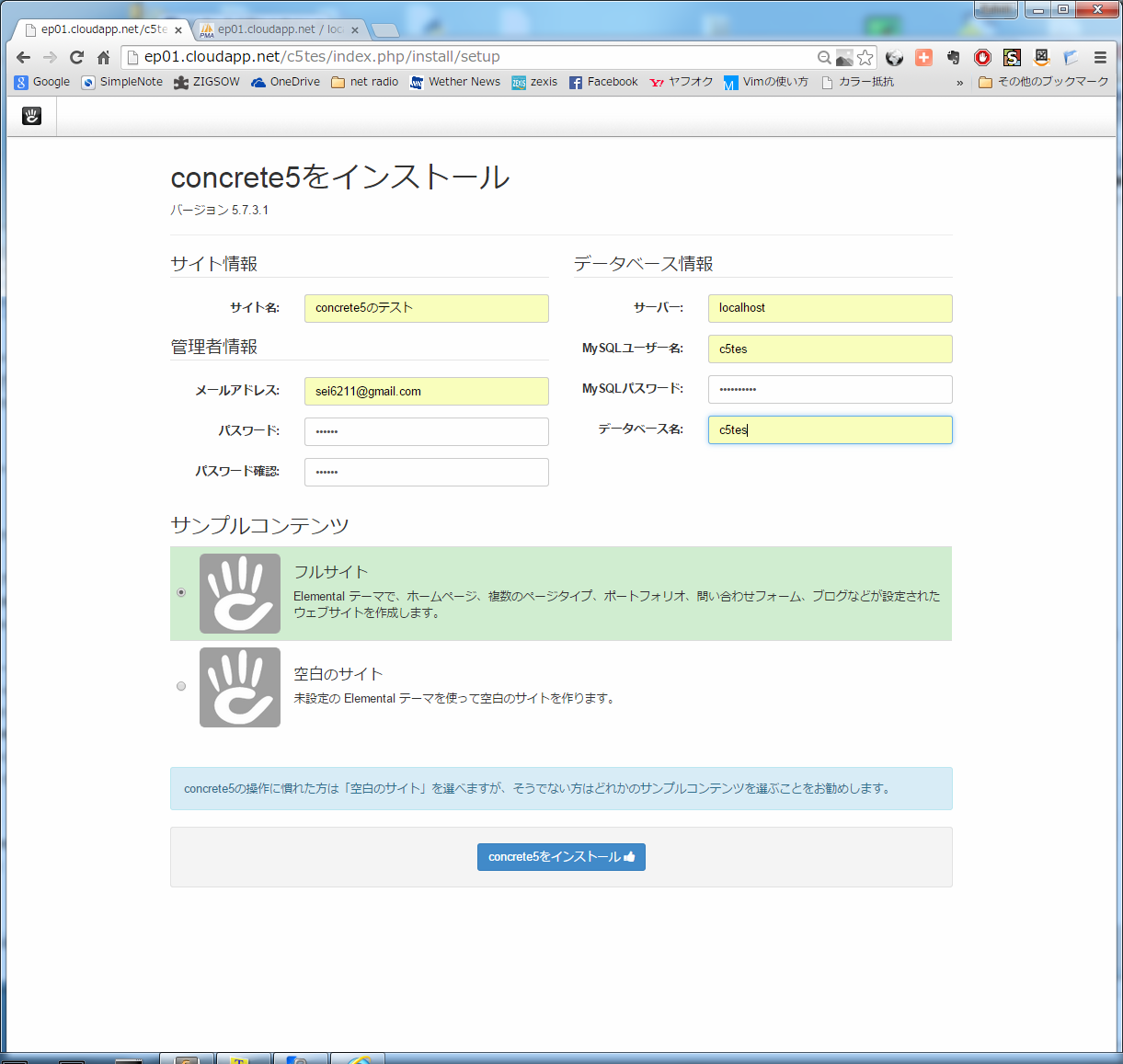Click the データベース情報 heading
Viewport: 1123px width, 1064px height.
[x=644, y=264]
